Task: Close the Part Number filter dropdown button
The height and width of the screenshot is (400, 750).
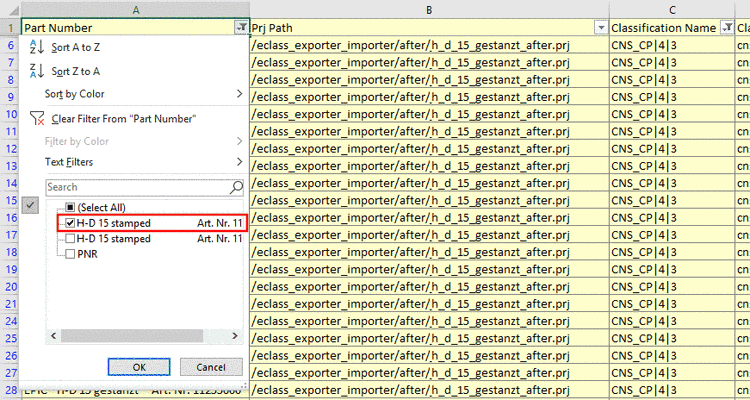Action: (x=241, y=28)
